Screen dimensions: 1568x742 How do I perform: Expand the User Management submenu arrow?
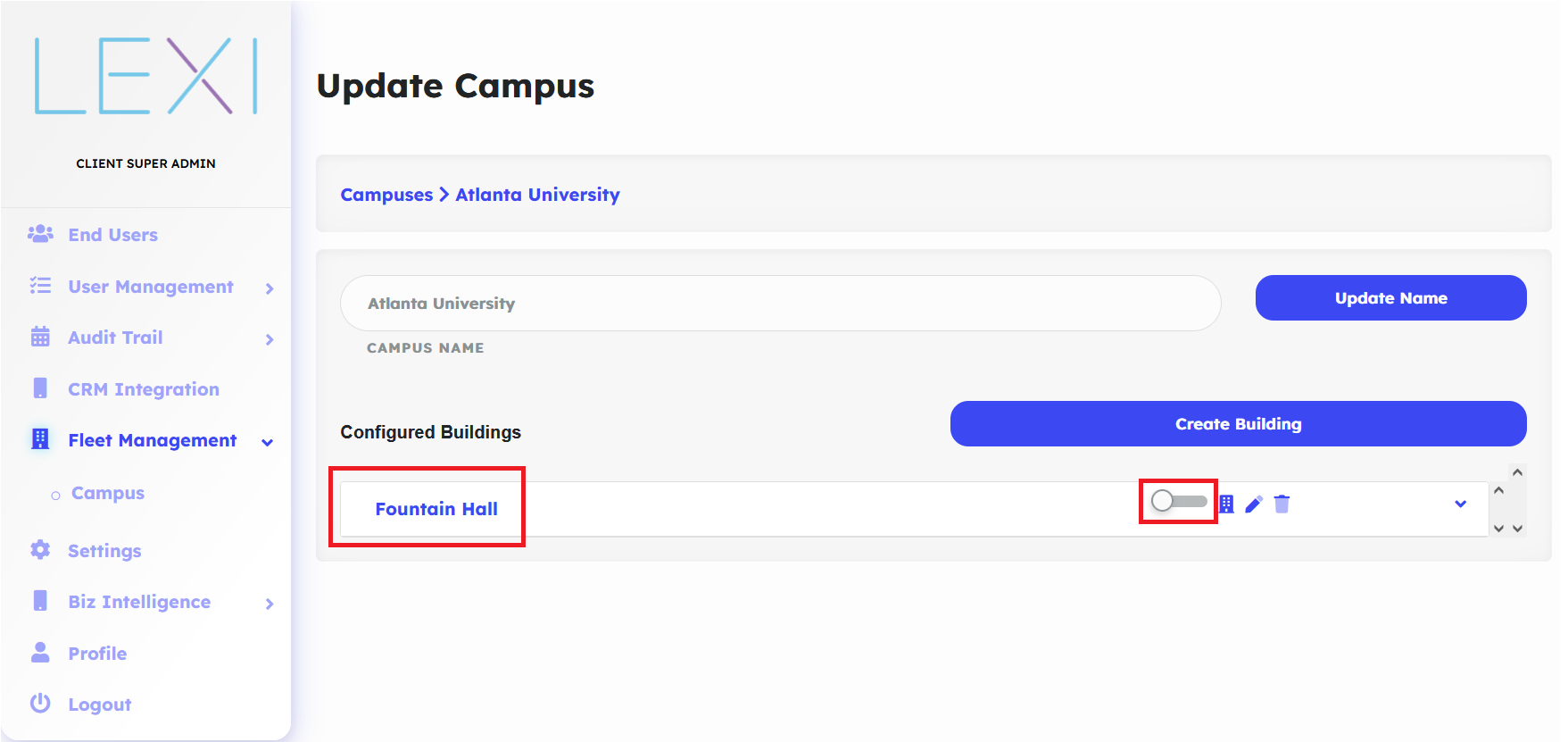click(269, 288)
